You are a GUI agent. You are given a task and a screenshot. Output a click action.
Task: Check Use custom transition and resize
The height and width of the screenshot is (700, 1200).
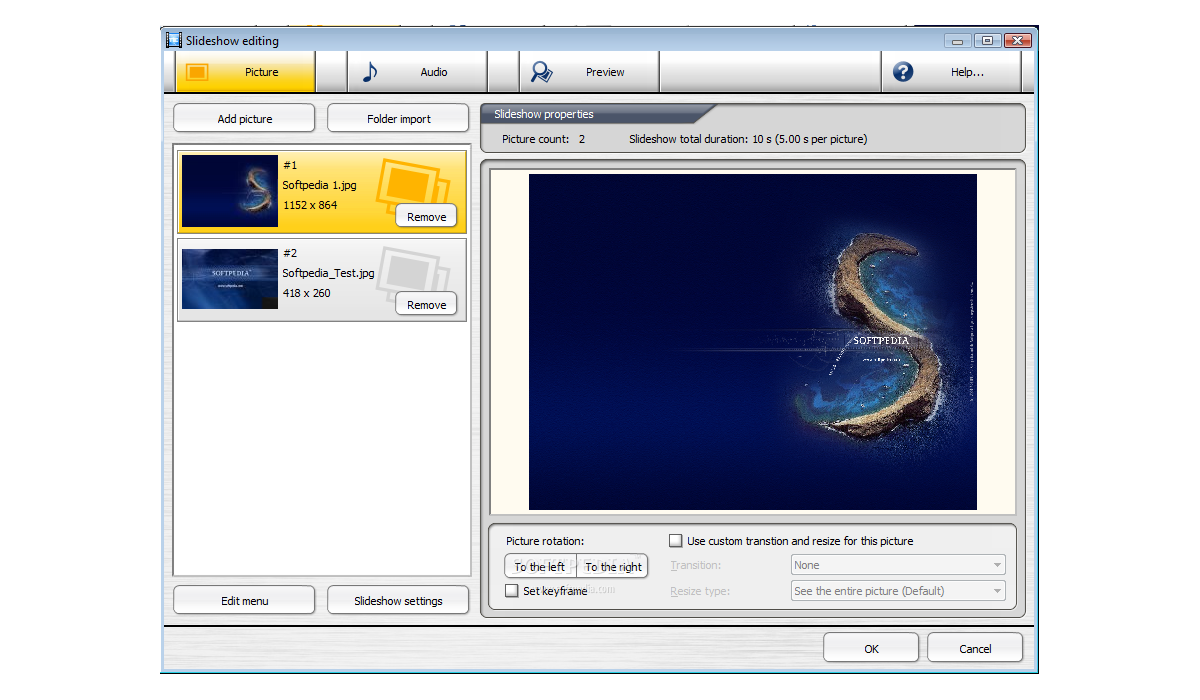(x=676, y=541)
